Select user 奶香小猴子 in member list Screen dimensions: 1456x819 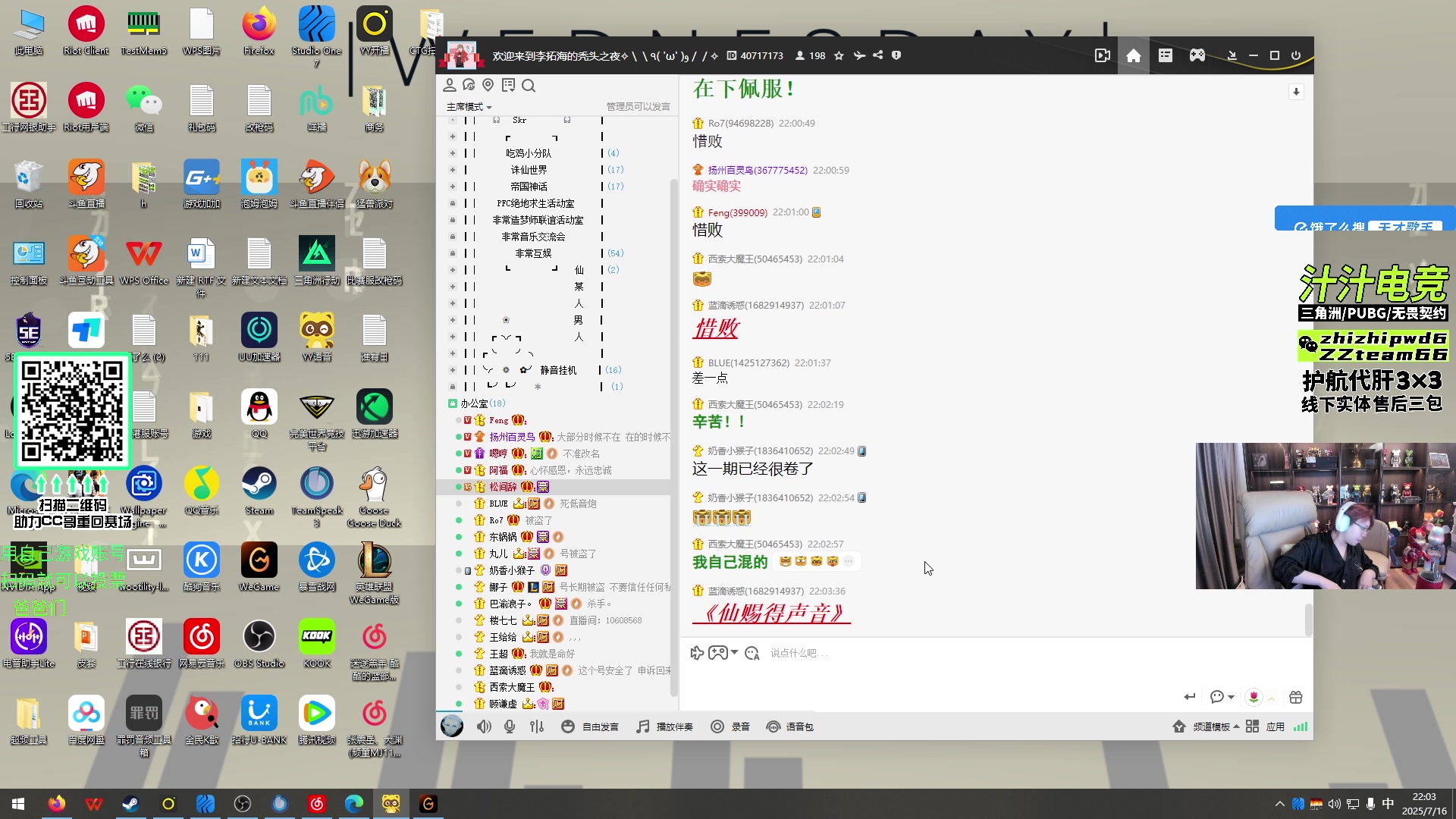(x=512, y=570)
